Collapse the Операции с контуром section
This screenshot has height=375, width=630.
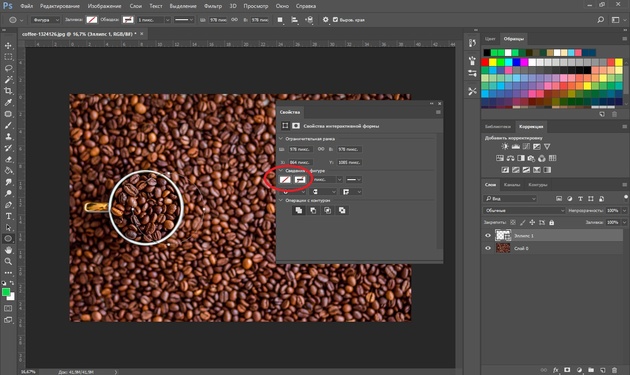click(x=281, y=200)
